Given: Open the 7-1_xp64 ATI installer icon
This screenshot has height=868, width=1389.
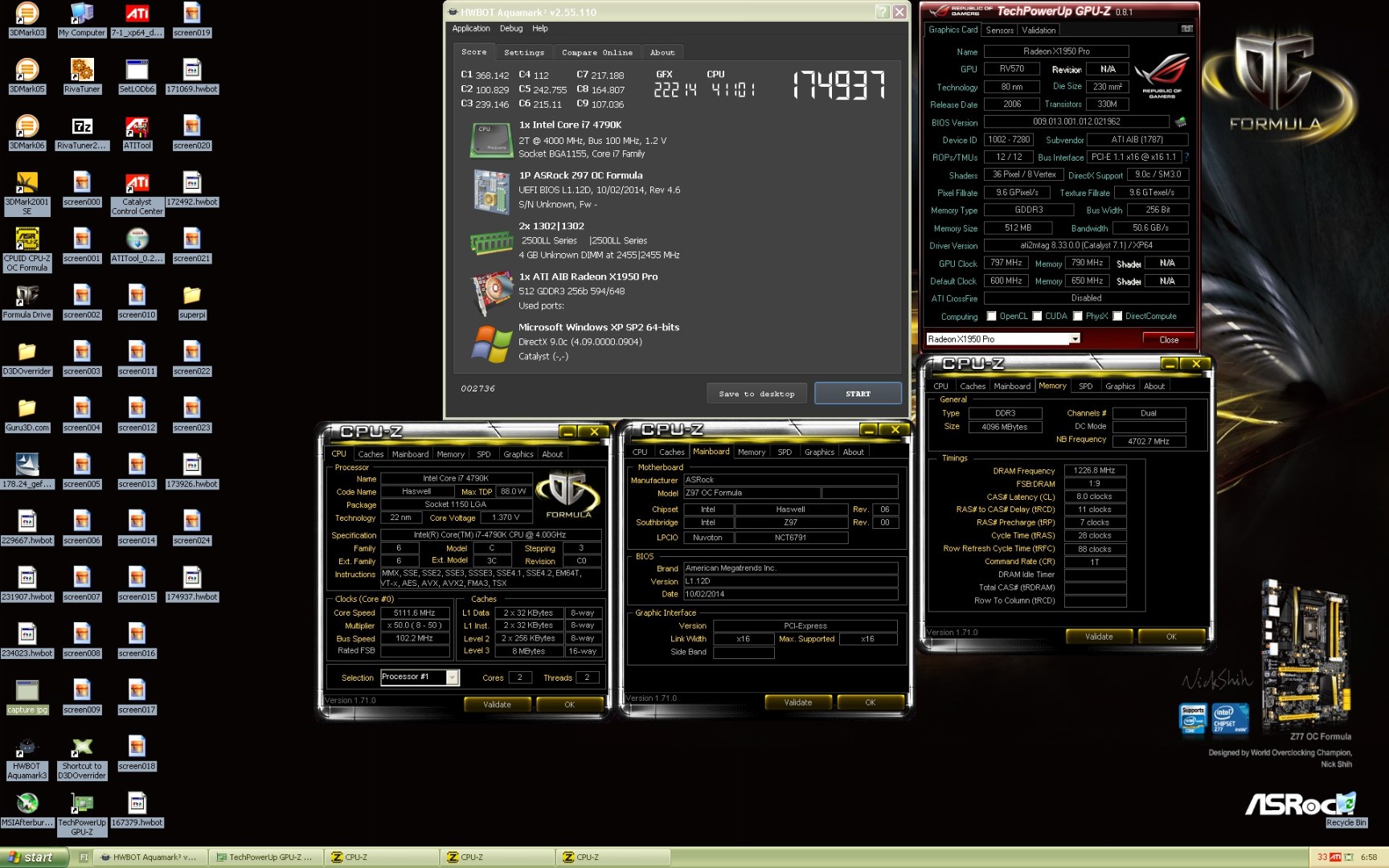Looking at the screenshot, I should [x=137, y=20].
